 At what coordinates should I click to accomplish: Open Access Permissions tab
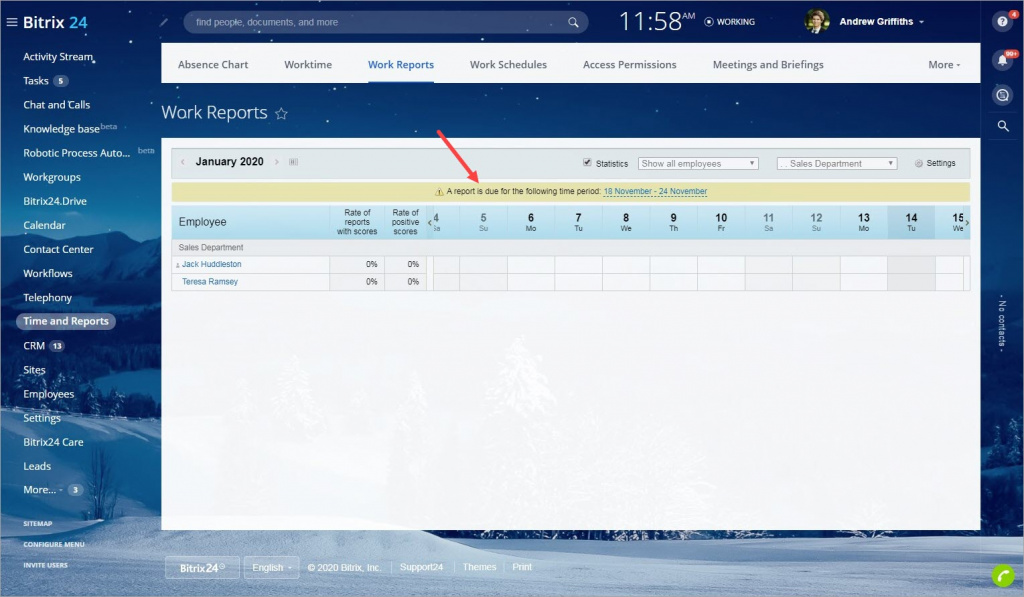click(x=630, y=65)
